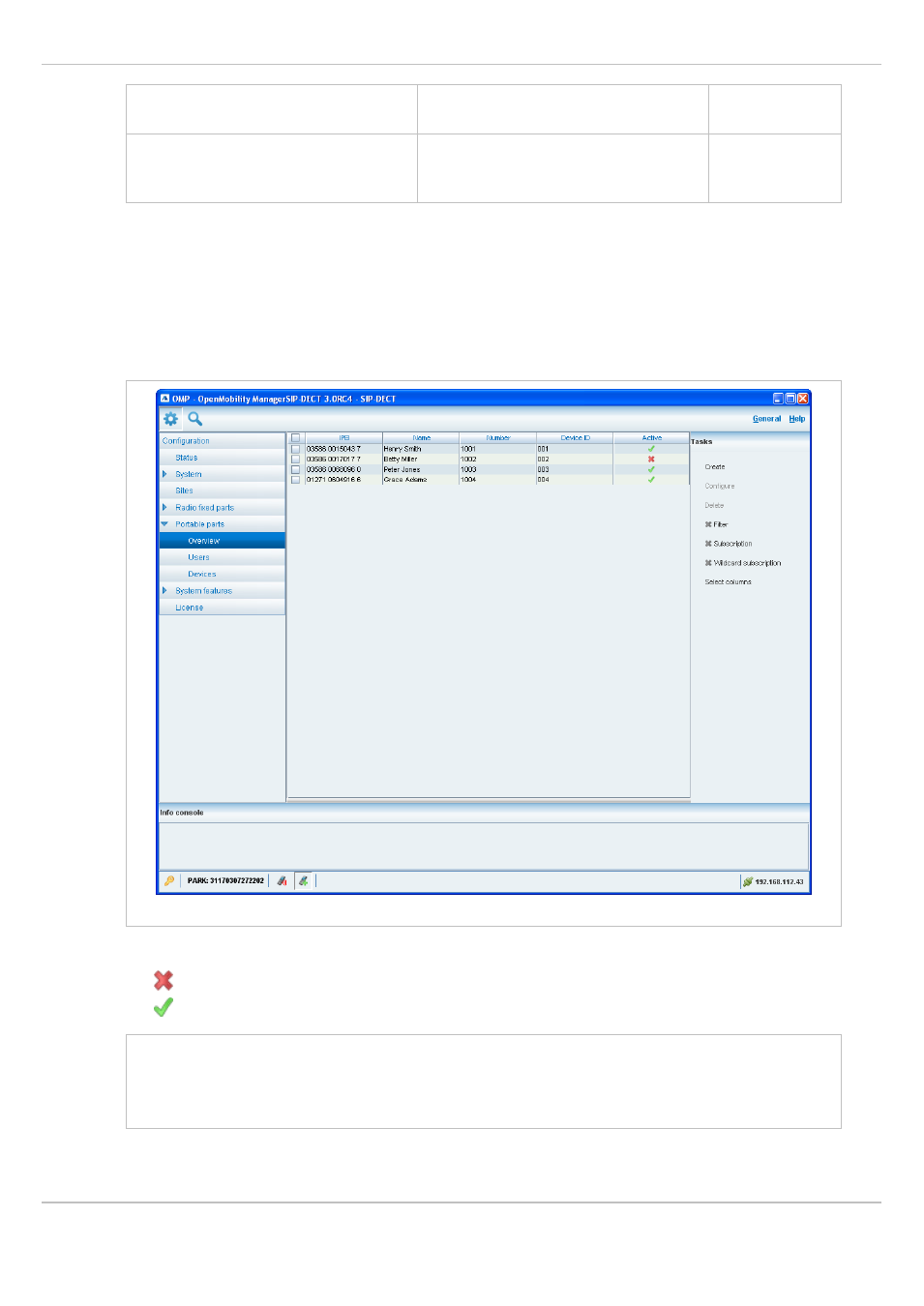Open the Help menu
The image size is (924, 1306).
click(796, 419)
